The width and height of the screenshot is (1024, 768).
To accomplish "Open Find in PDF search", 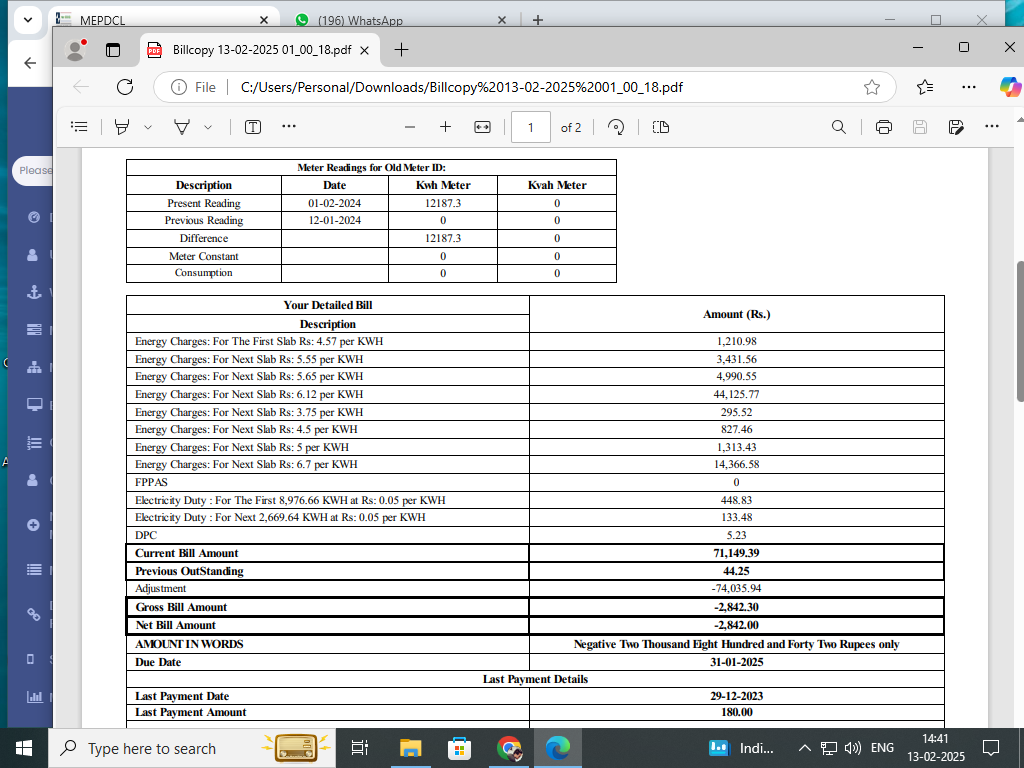I will pos(840,127).
